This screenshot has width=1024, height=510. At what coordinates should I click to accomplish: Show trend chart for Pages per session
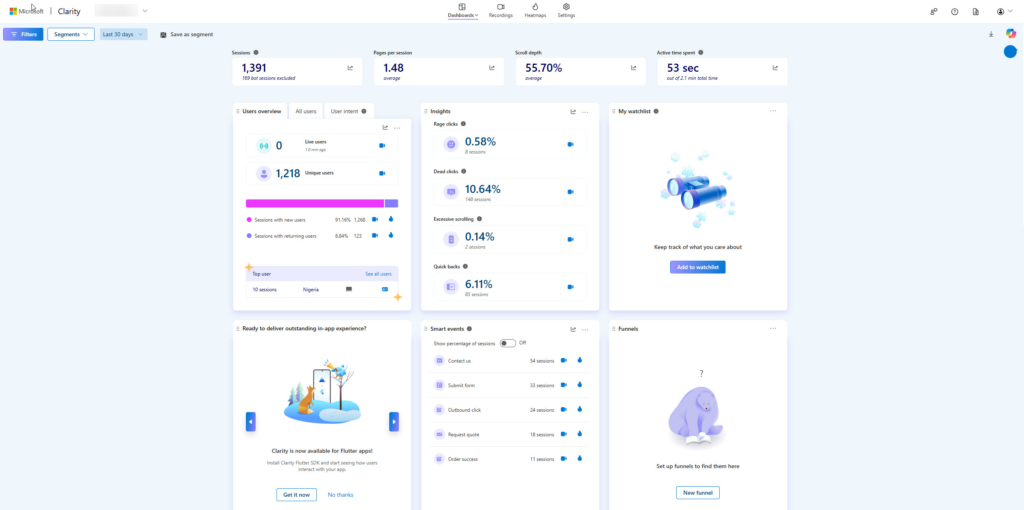click(x=492, y=67)
